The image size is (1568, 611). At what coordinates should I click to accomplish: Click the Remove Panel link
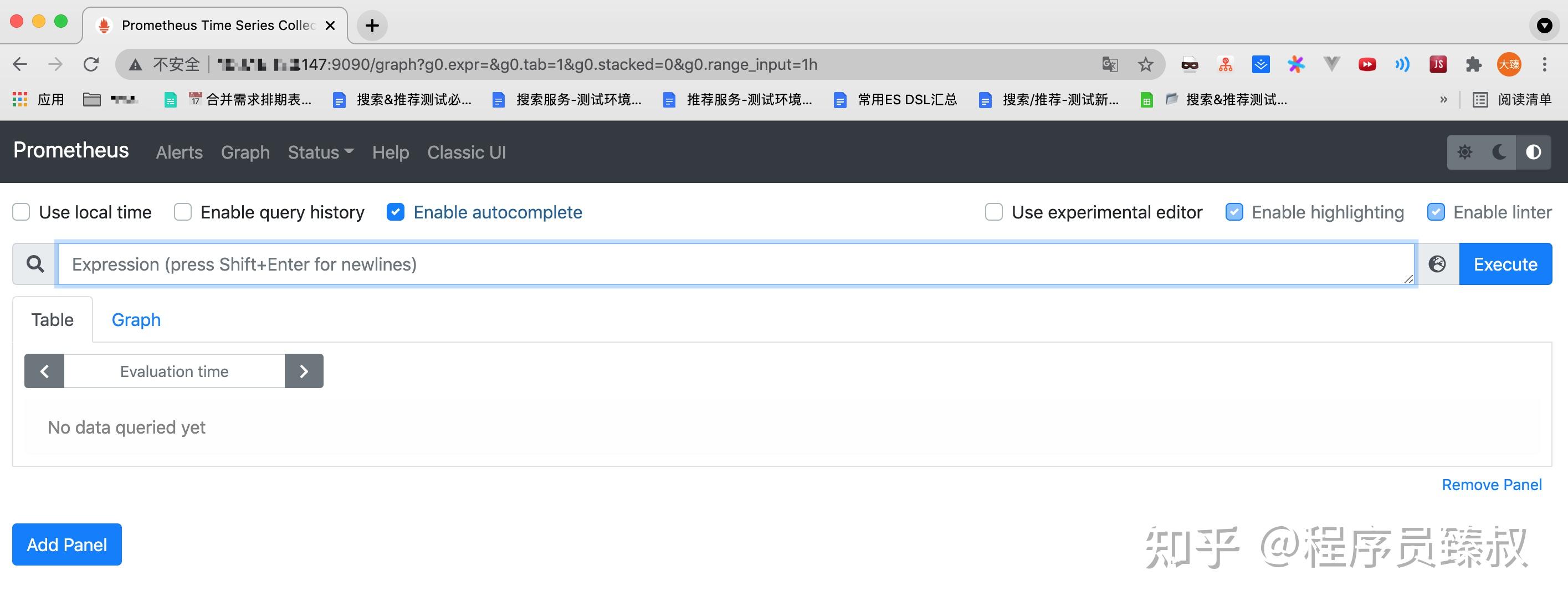(1492, 485)
